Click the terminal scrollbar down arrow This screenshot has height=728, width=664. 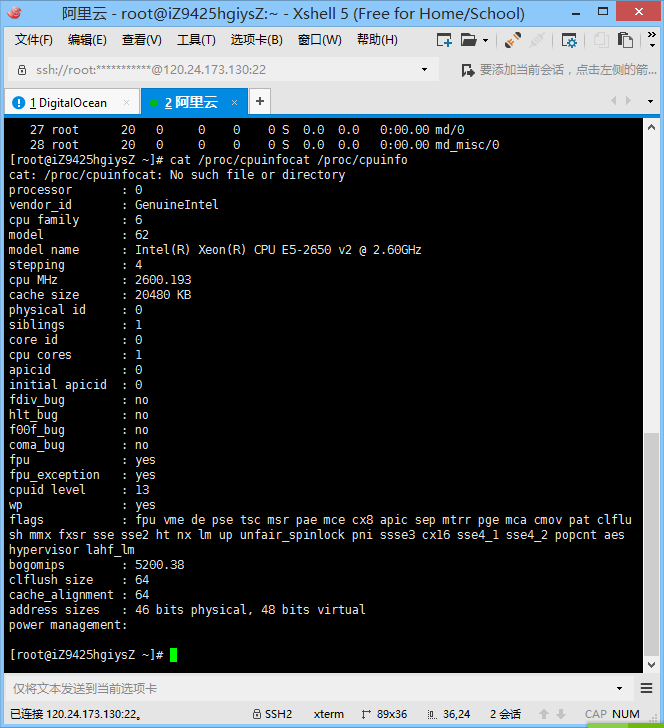pyautogui.click(x=651, y=664)
